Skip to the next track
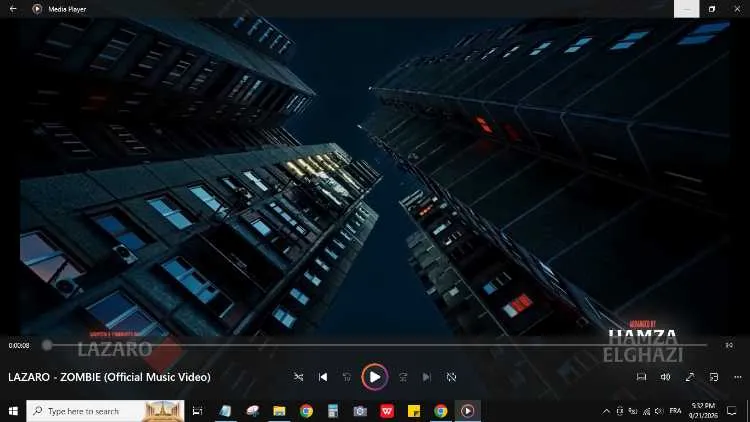 click(x=427, y=377)
